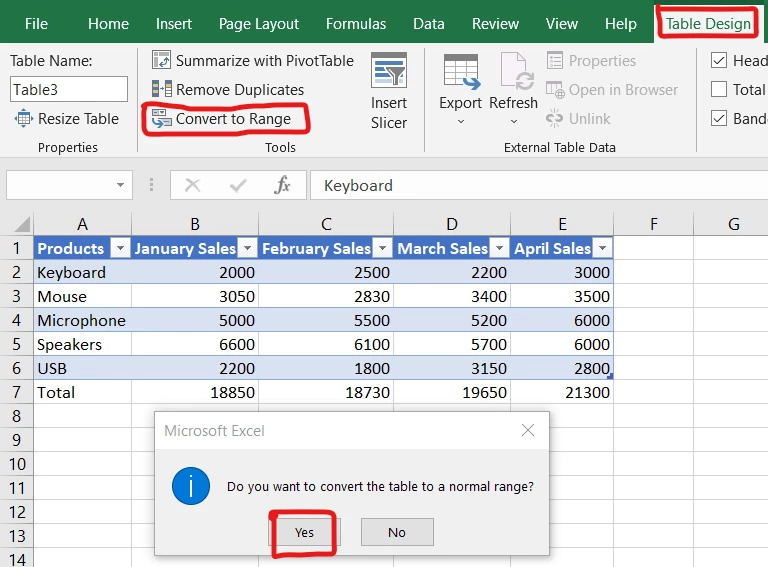This screenshot has height=567, width=768.
Task: Click the Summarize with PivotTable icon
Action: [161, 61]
